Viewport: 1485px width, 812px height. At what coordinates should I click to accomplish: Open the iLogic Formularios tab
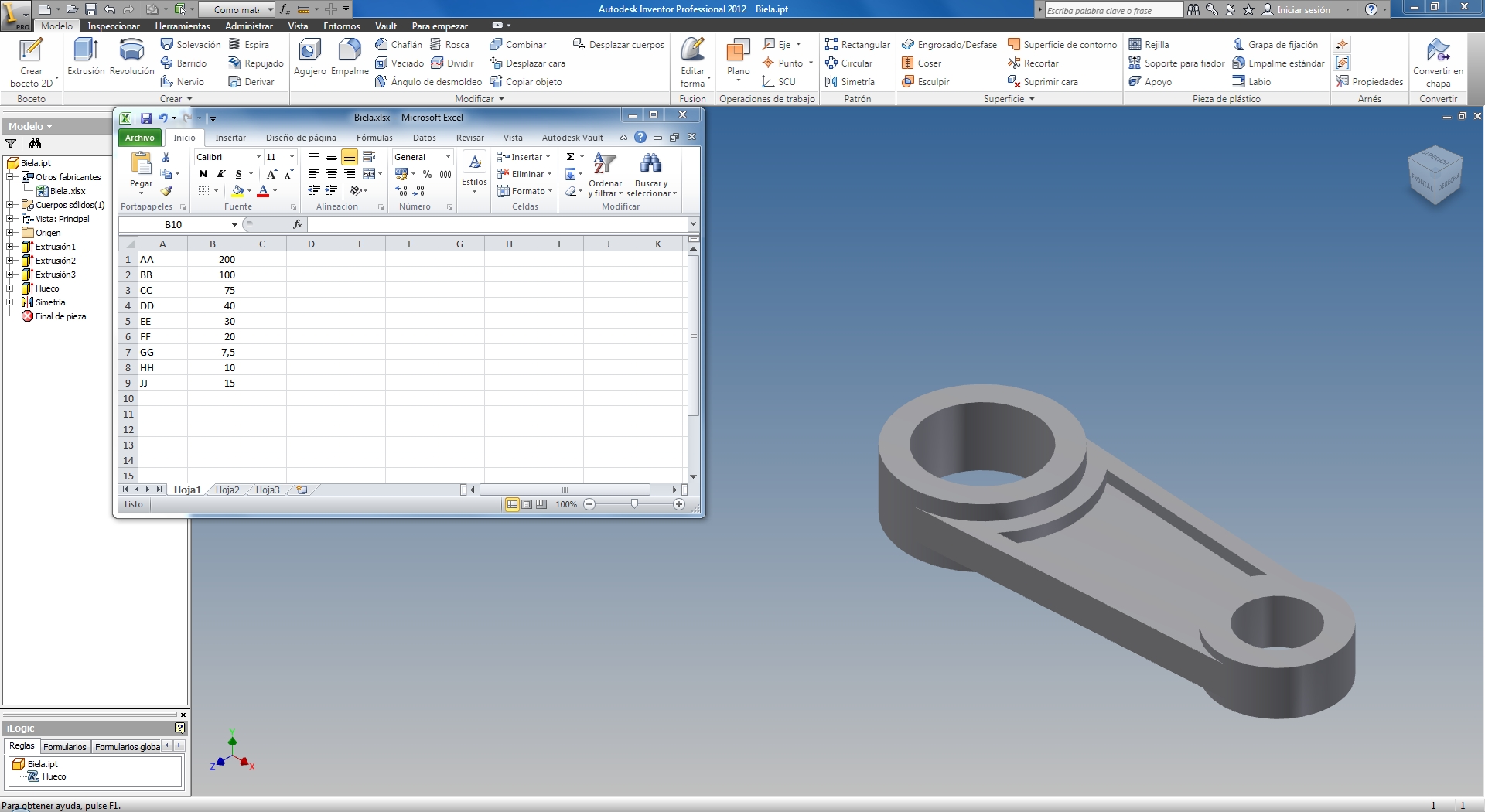(65, 747)
